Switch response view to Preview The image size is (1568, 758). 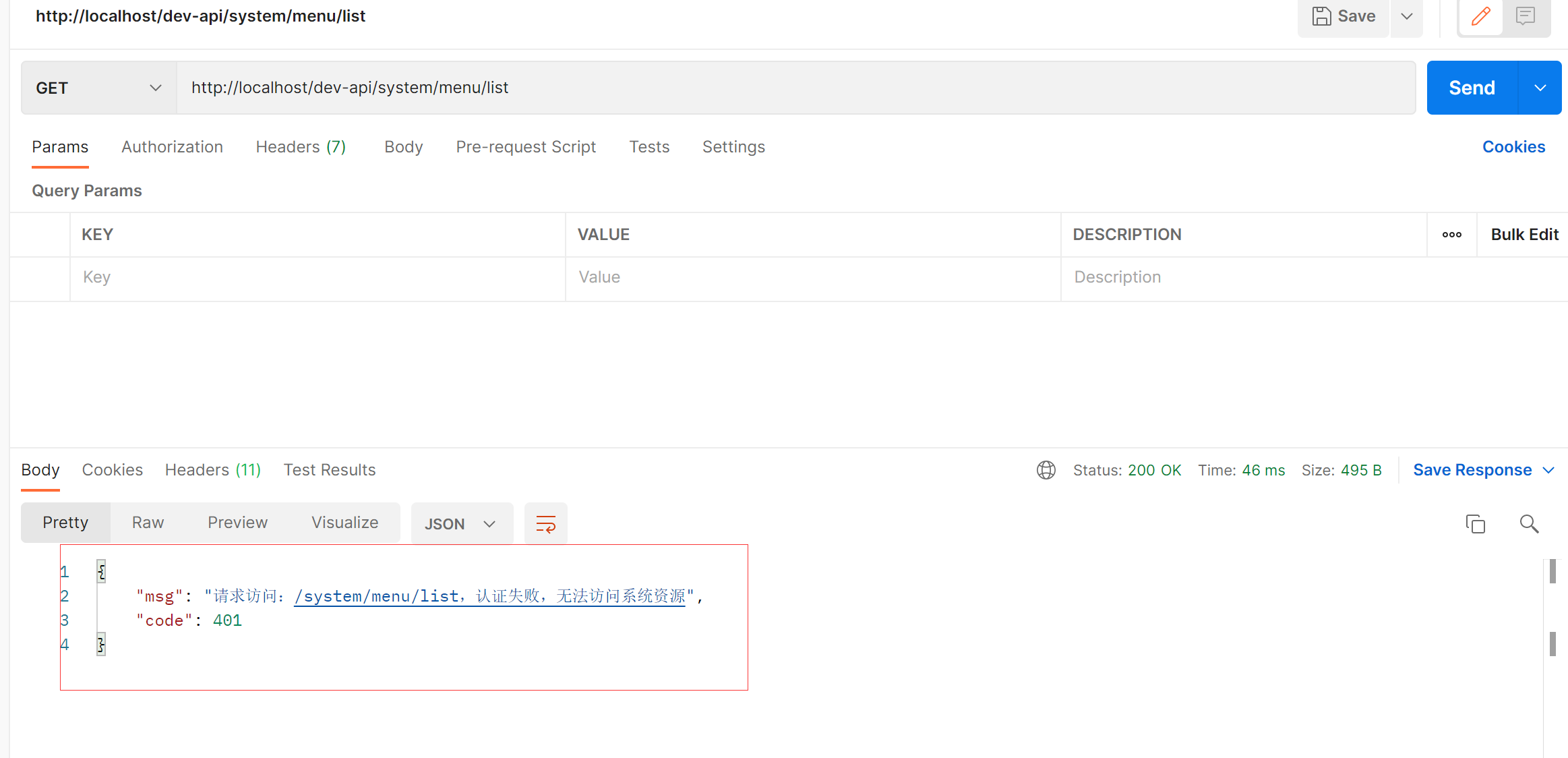click(x=237, y=522)
